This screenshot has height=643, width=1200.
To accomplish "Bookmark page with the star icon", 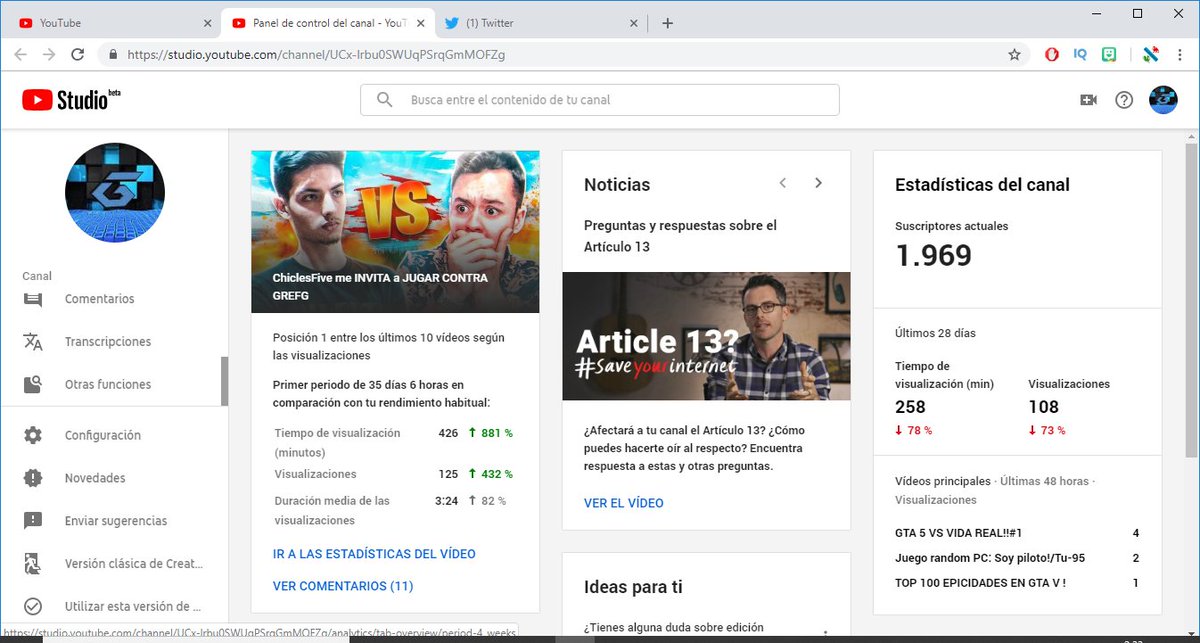I will click(x=1014, y=55).
